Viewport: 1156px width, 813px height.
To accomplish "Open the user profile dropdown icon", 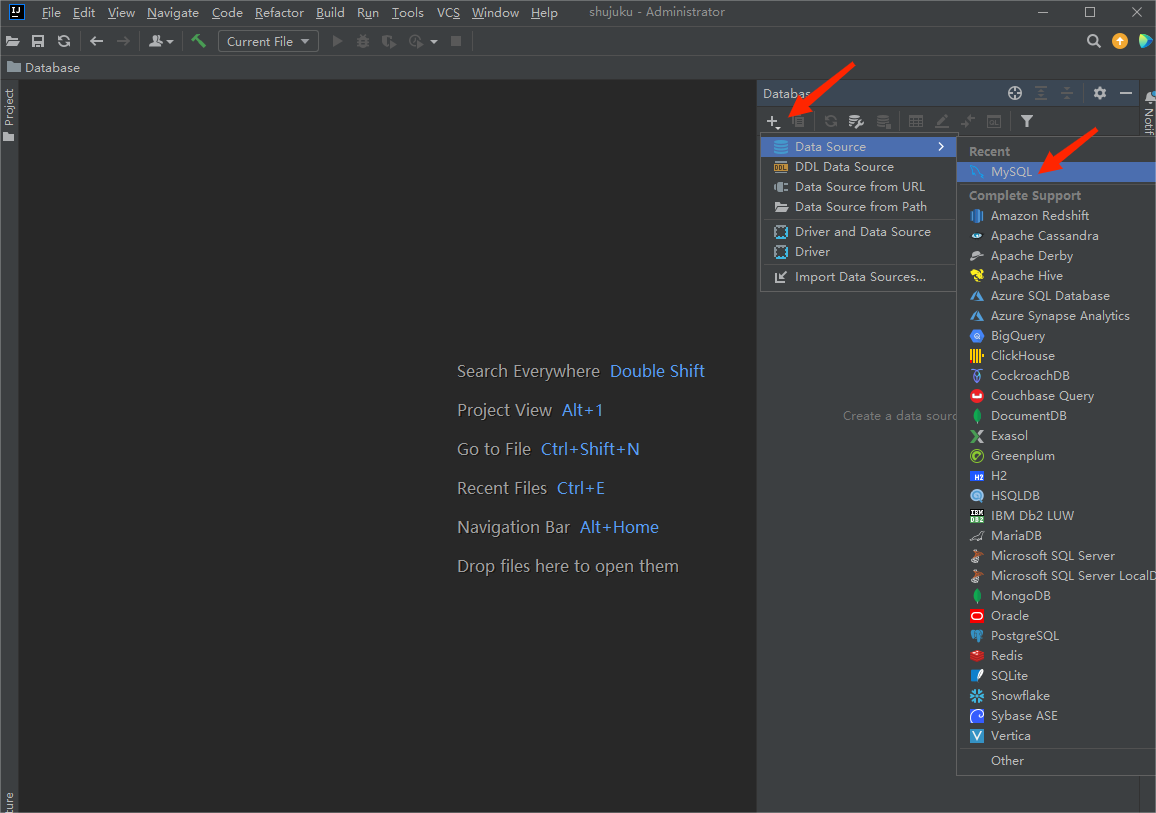I will 161,41.
